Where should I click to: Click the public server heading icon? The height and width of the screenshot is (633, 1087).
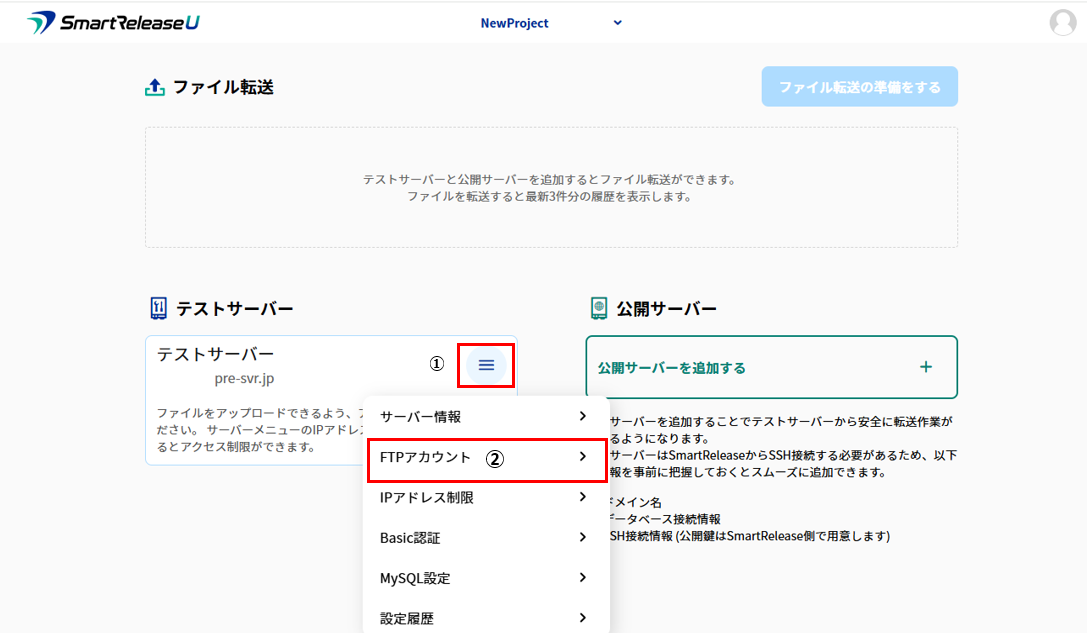598,308
